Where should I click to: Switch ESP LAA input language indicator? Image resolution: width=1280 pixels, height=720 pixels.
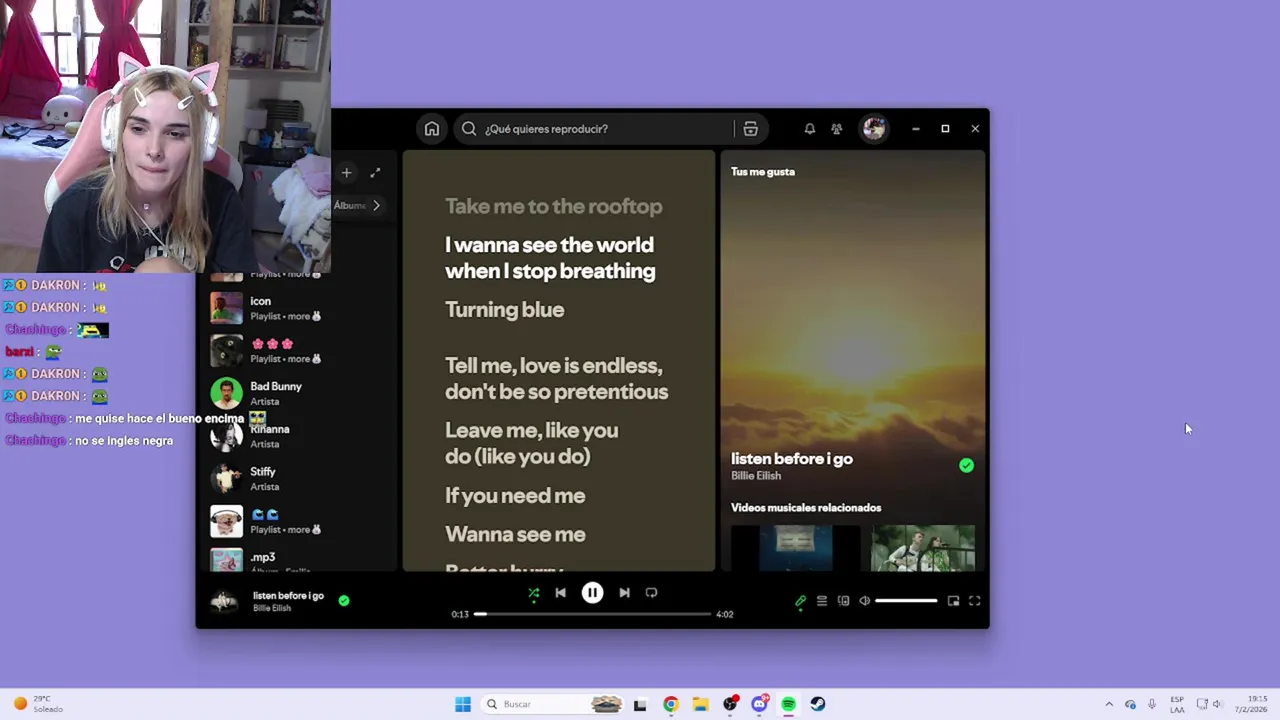(1177, 704)
